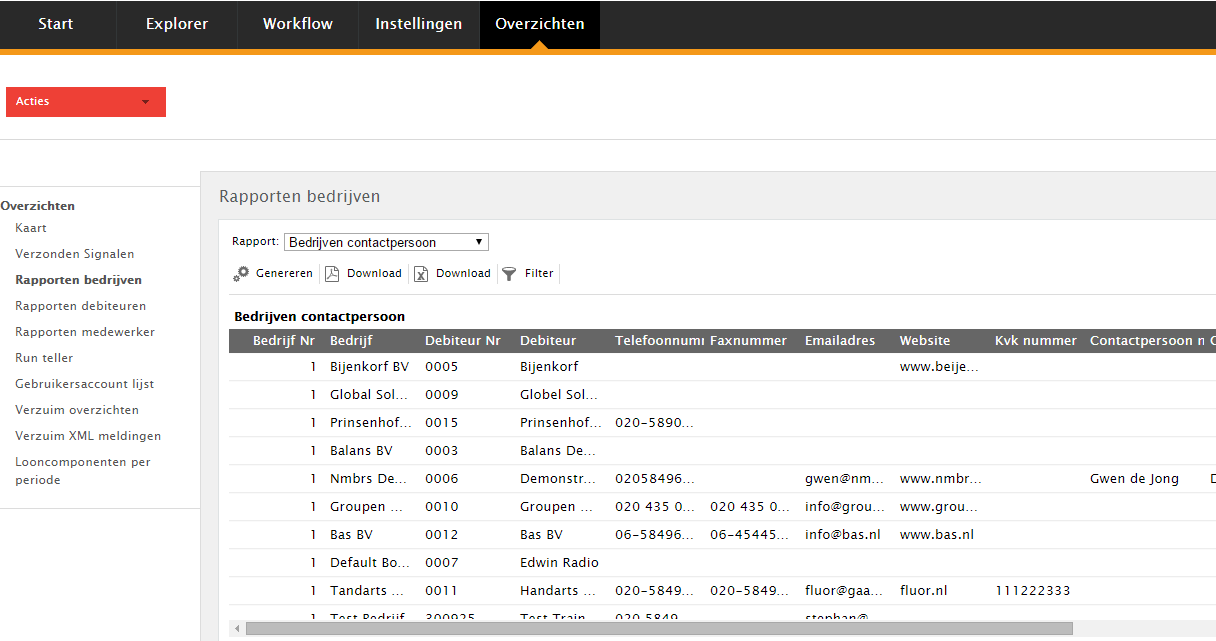Click the Genereren gear icon
This screenshot has width=1216, height=641.
tap(241, 273)
